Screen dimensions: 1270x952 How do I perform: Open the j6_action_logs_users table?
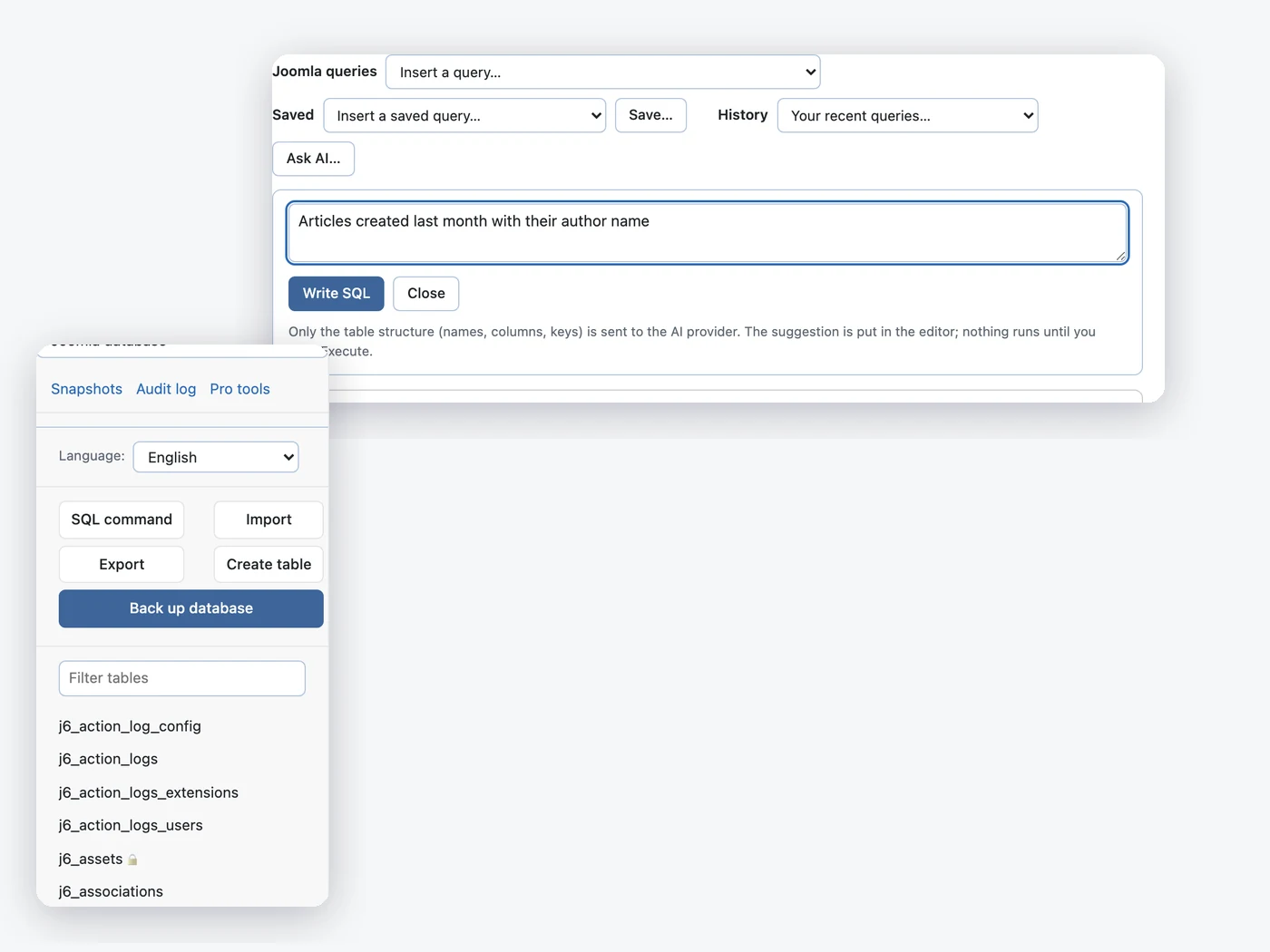tap(131, 825)
